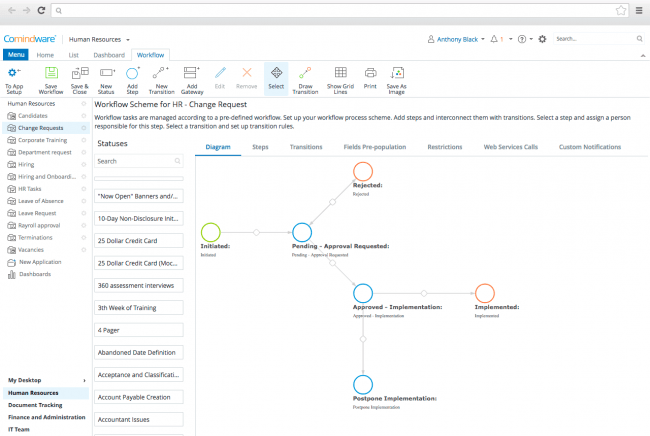
Task: Open Fields Pre-population tab
Action: point(375,147)
